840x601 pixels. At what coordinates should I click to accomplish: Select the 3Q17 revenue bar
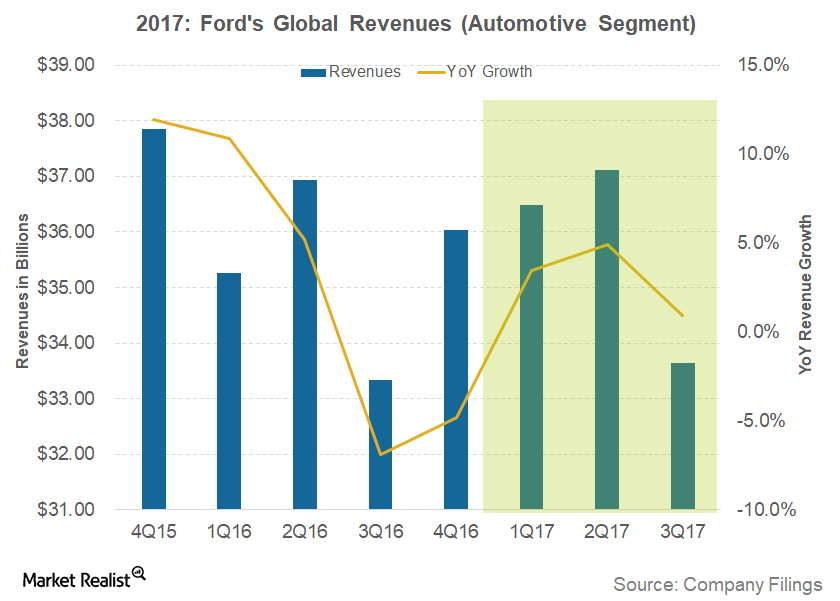click(683, 435)
